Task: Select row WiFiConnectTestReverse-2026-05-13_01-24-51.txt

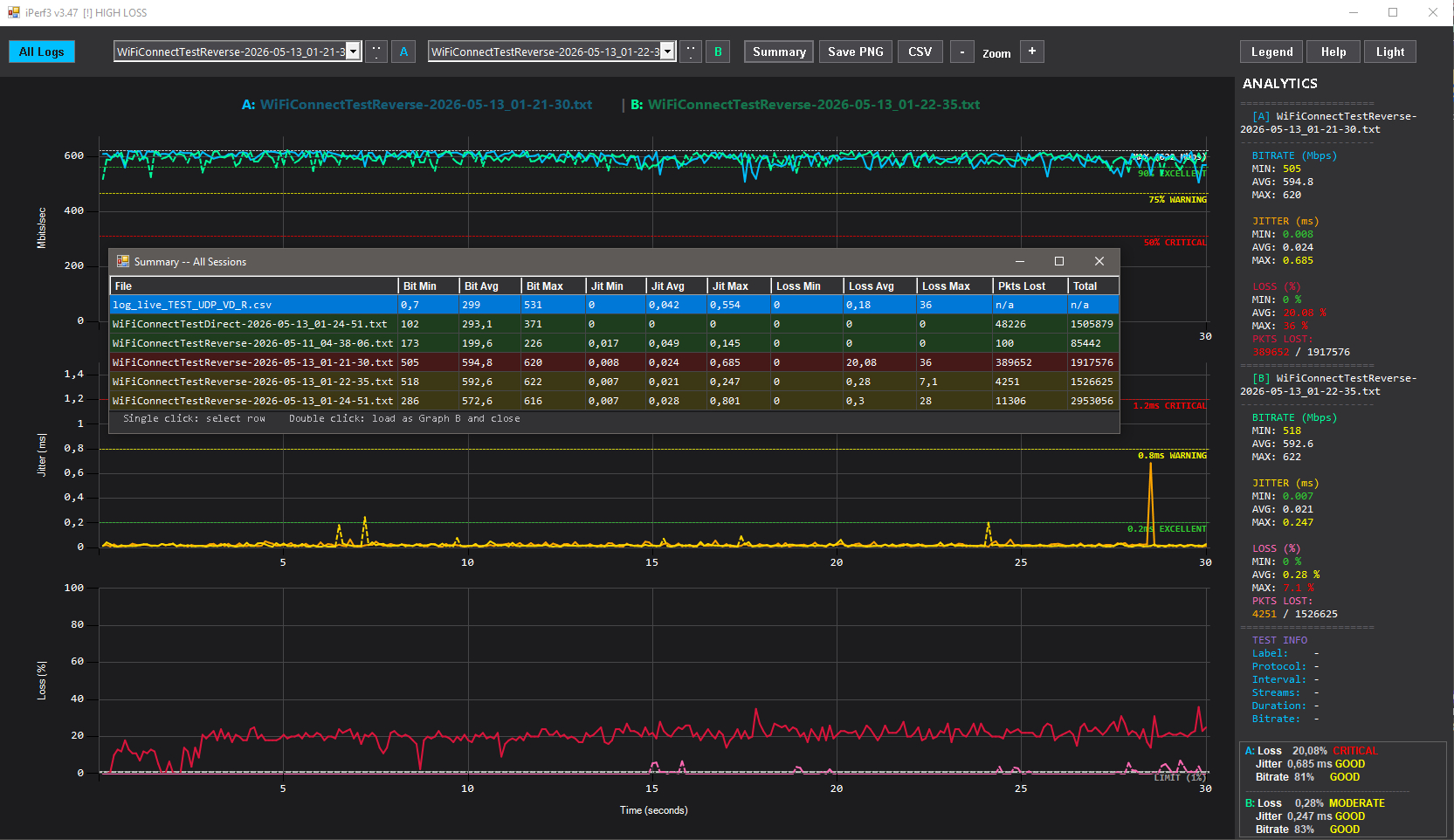Action: click(x=615, y=401)
